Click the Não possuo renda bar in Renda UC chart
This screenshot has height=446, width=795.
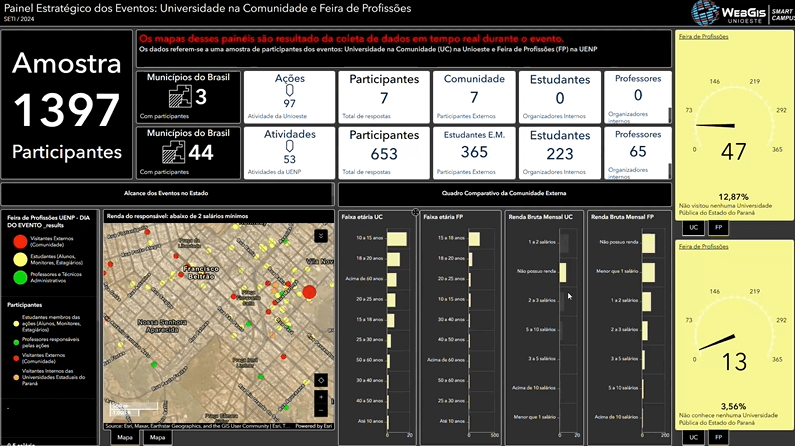[x=563, y=272]
